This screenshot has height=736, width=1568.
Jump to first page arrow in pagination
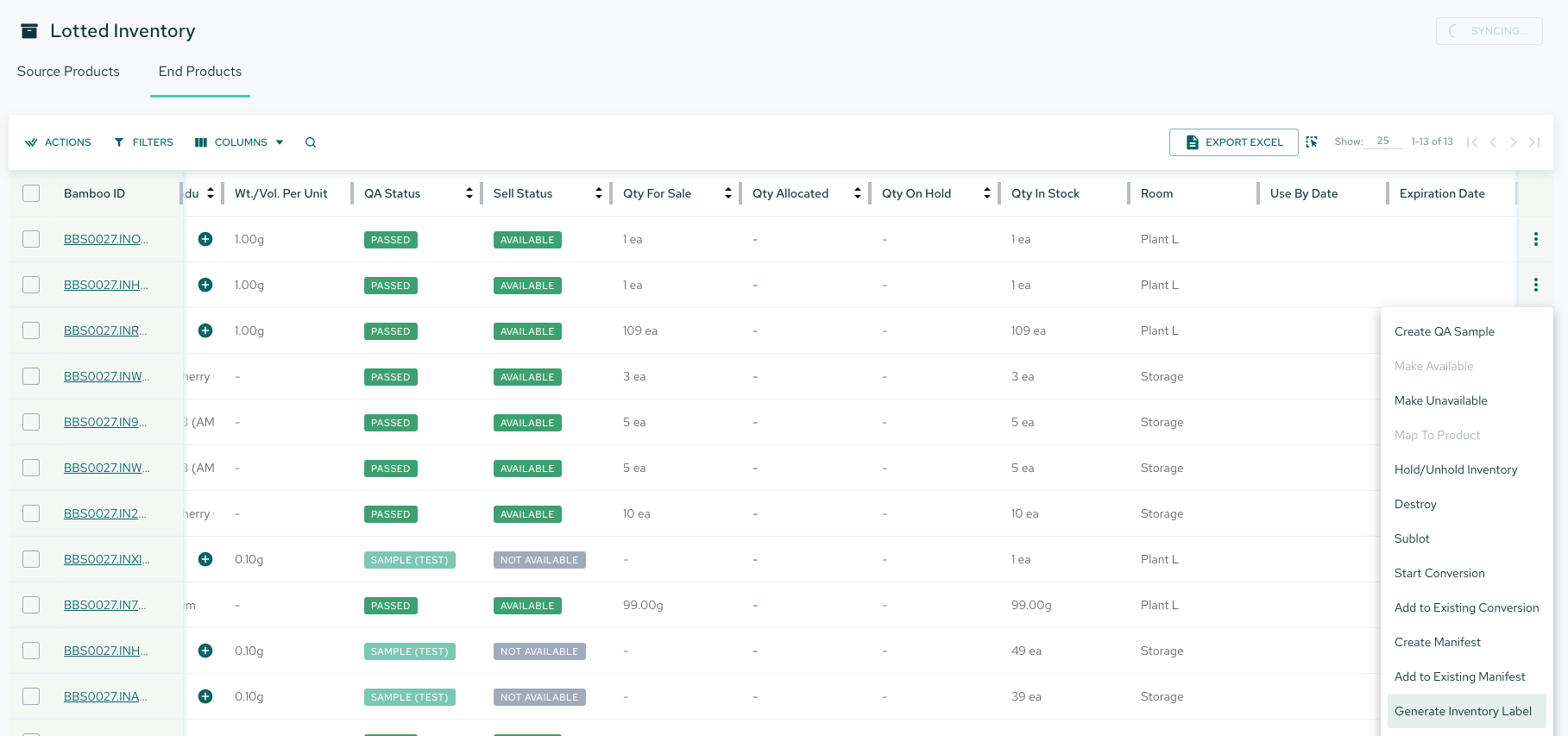(x=1472, y=142)
